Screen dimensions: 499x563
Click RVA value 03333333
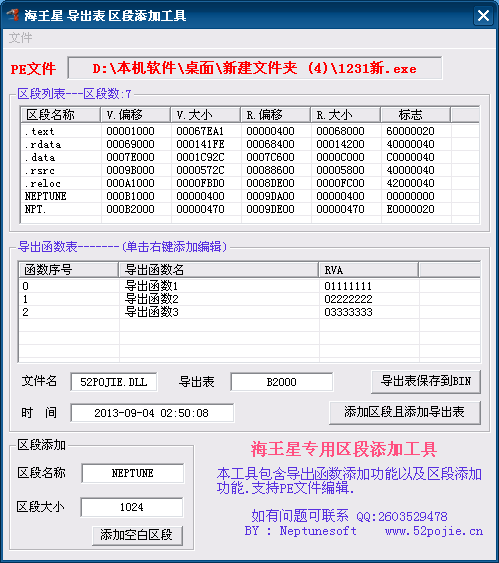coord(348,312)
